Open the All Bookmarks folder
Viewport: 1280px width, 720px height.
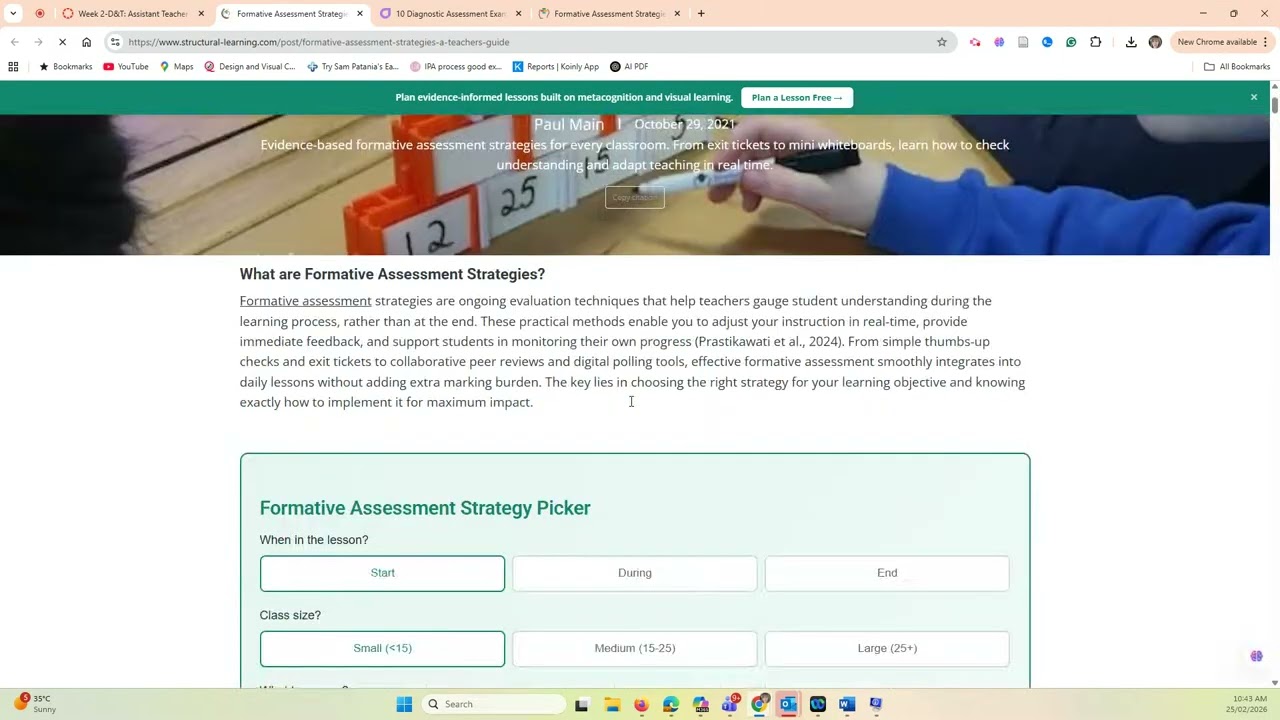click(1237, 67)
